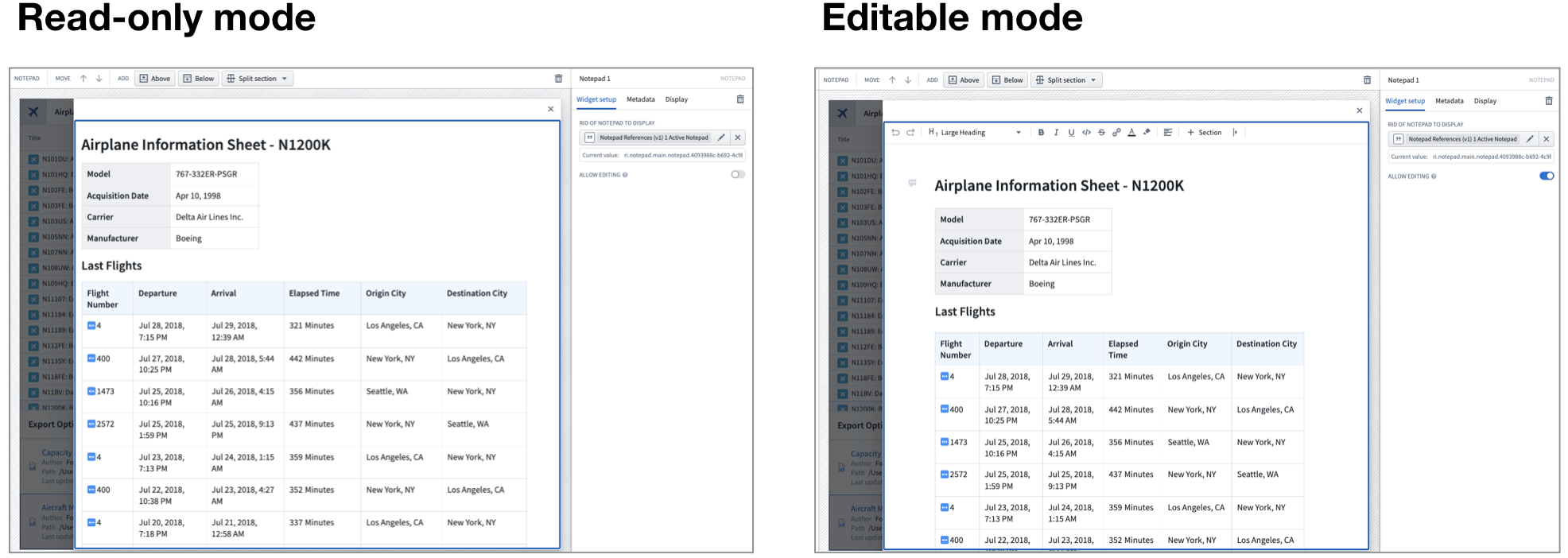Undo the last edit in Editable mode

coord(895,133)
